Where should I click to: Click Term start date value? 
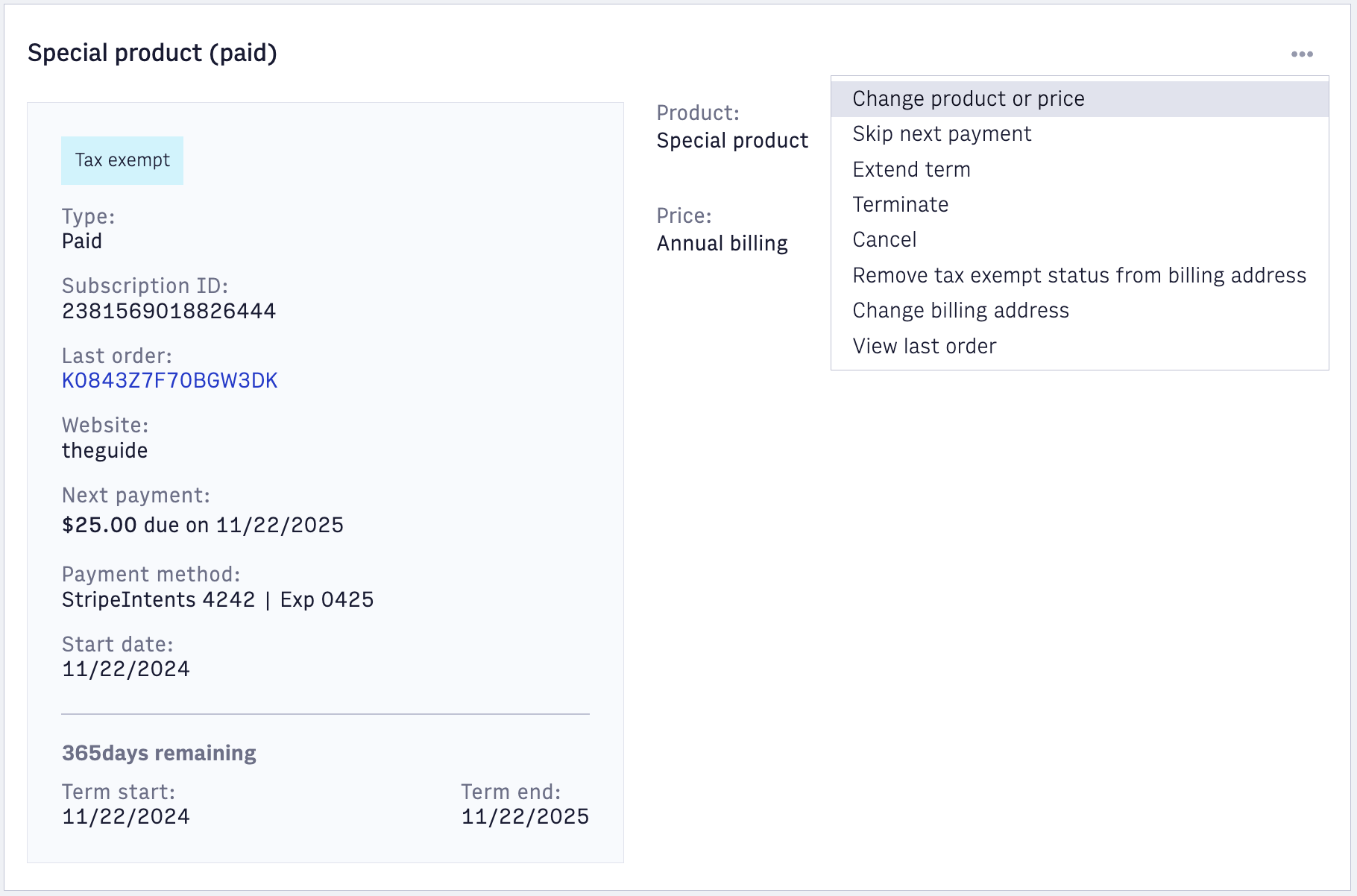pos(126,817)
